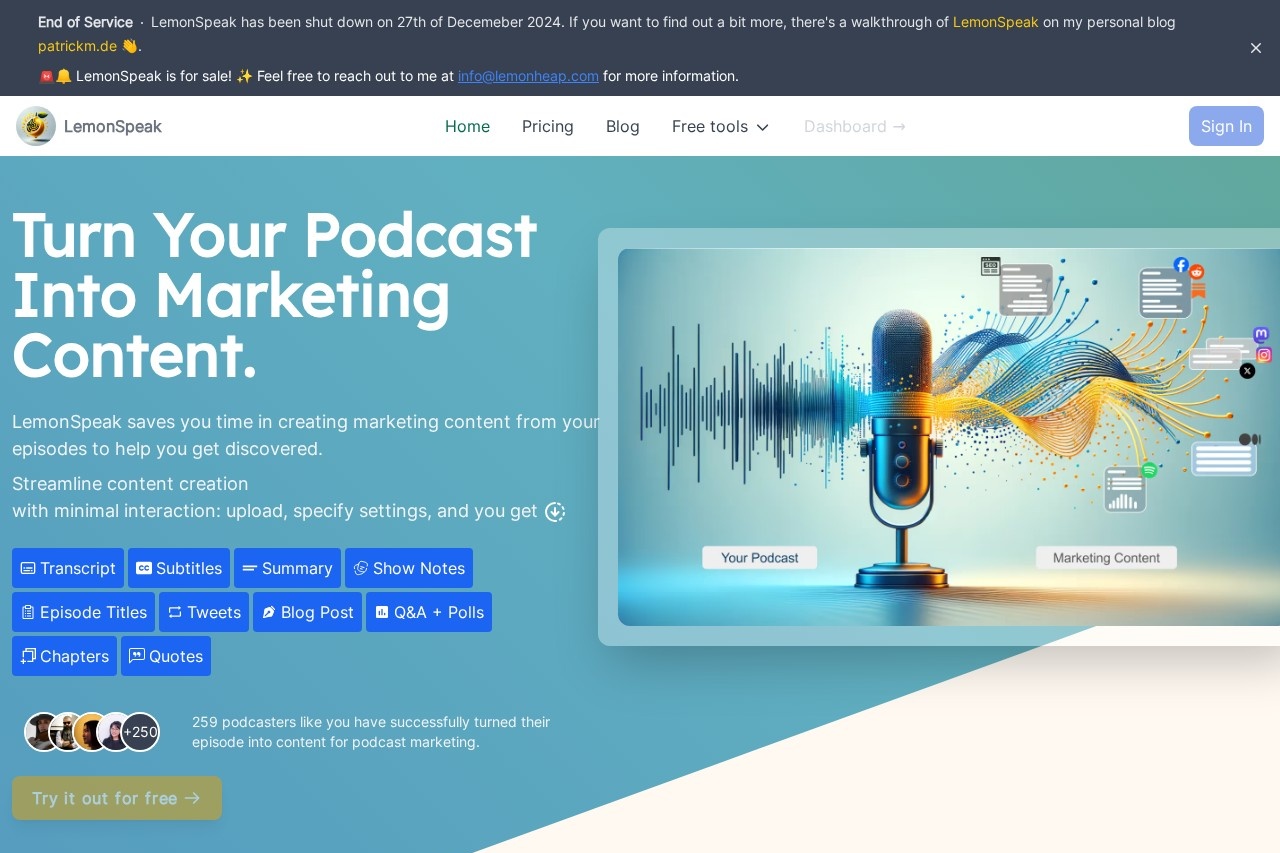
Task: Open the Blog Post feature tag
Action: tap(307, 612)
